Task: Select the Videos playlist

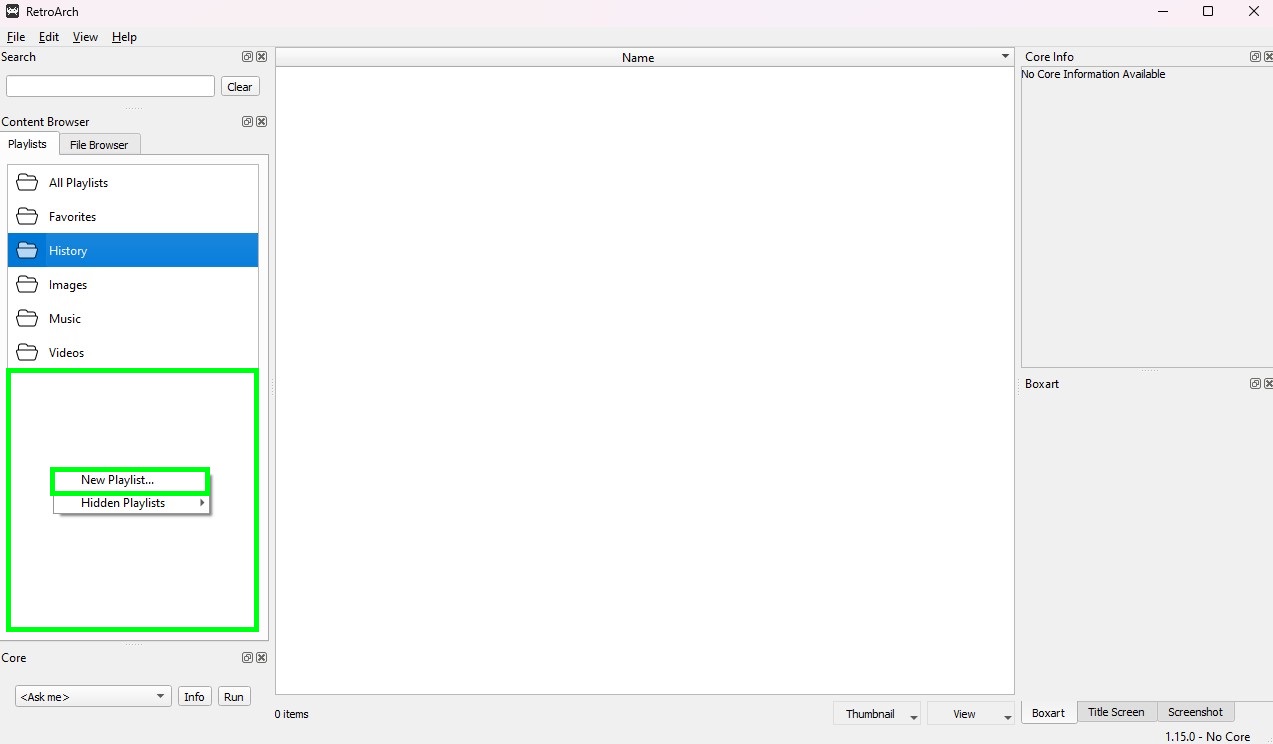Action: point(133,353)
